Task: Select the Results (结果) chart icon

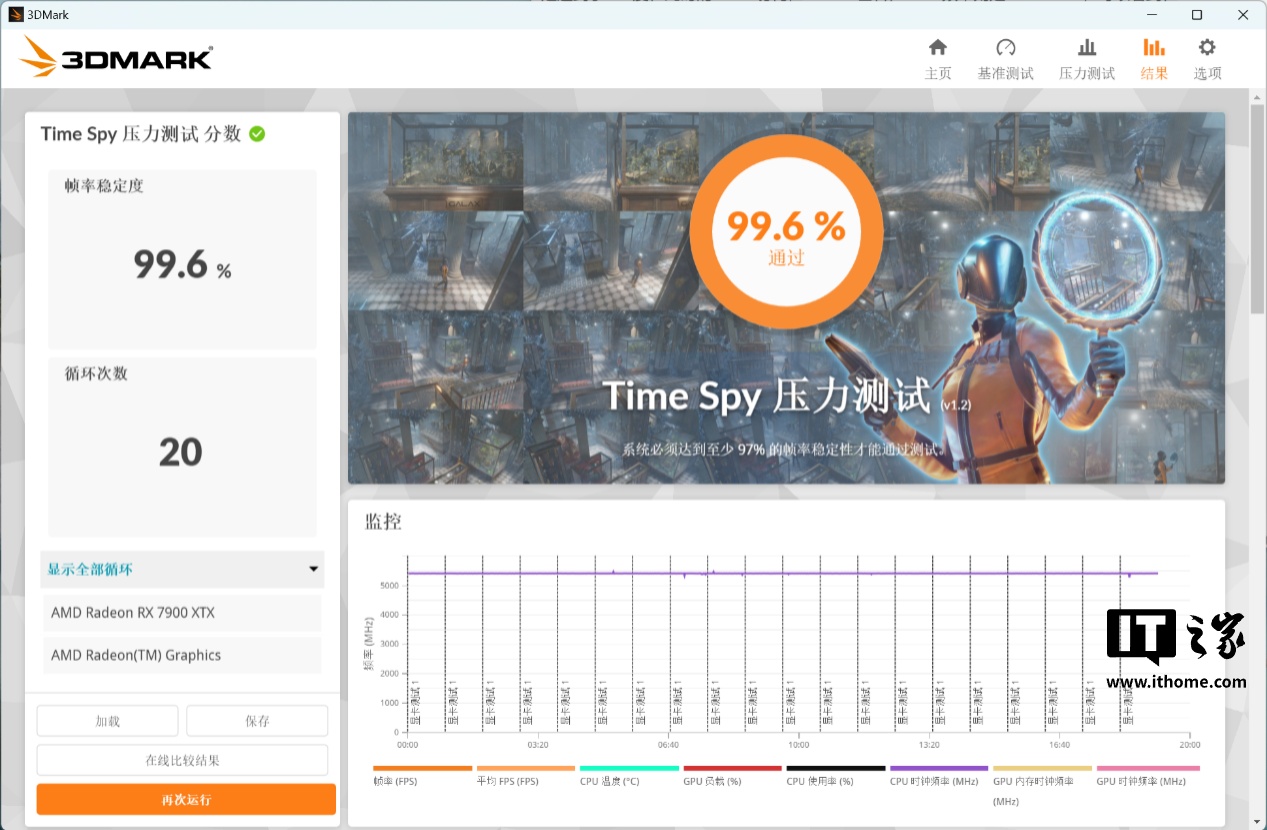Action: click(x=1153, y=48)
